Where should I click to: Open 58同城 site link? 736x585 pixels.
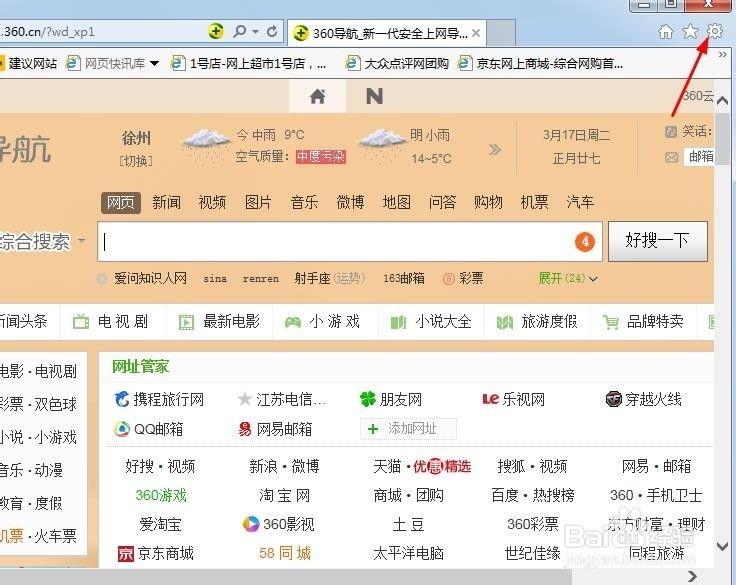click(285, 554)
